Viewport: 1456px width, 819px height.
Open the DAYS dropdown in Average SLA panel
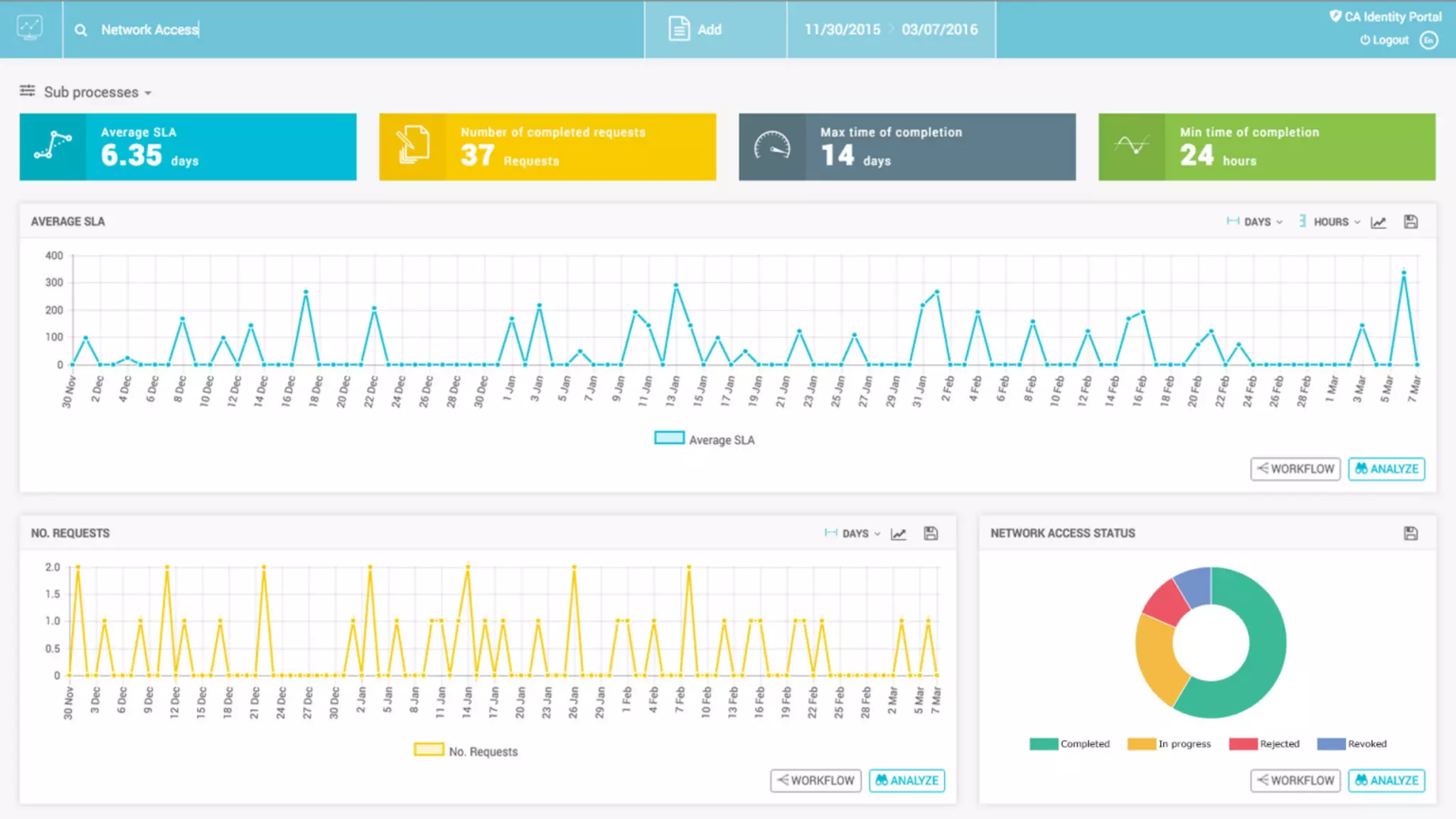(1256, 222)
